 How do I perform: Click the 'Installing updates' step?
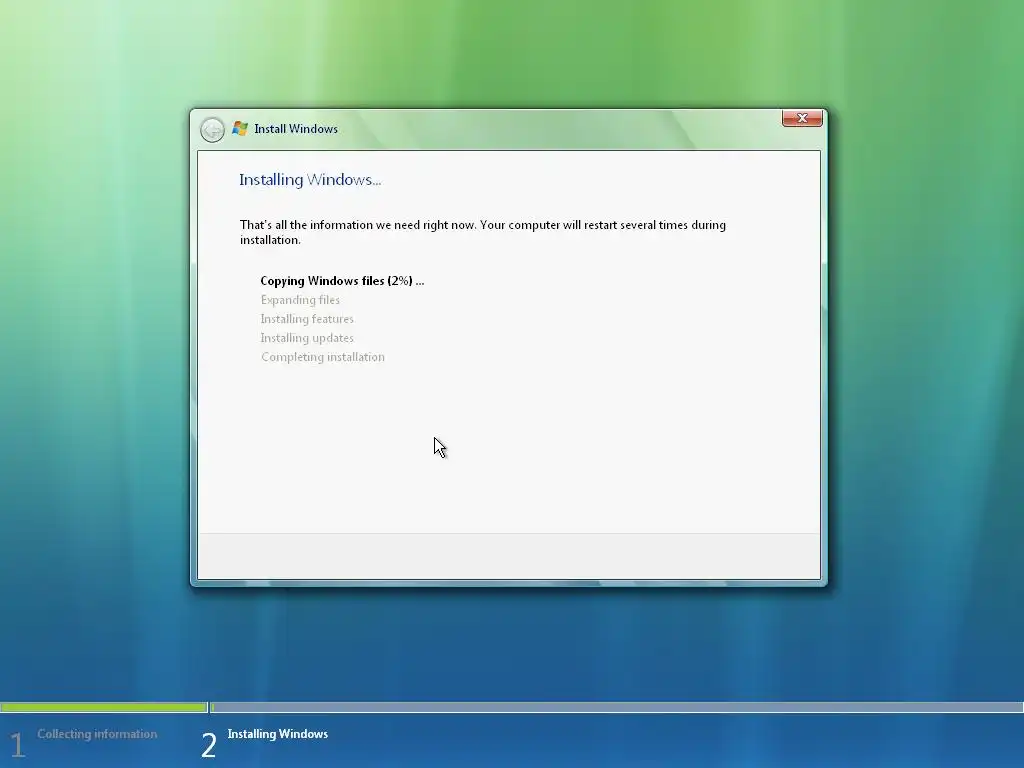pos(307,338)
